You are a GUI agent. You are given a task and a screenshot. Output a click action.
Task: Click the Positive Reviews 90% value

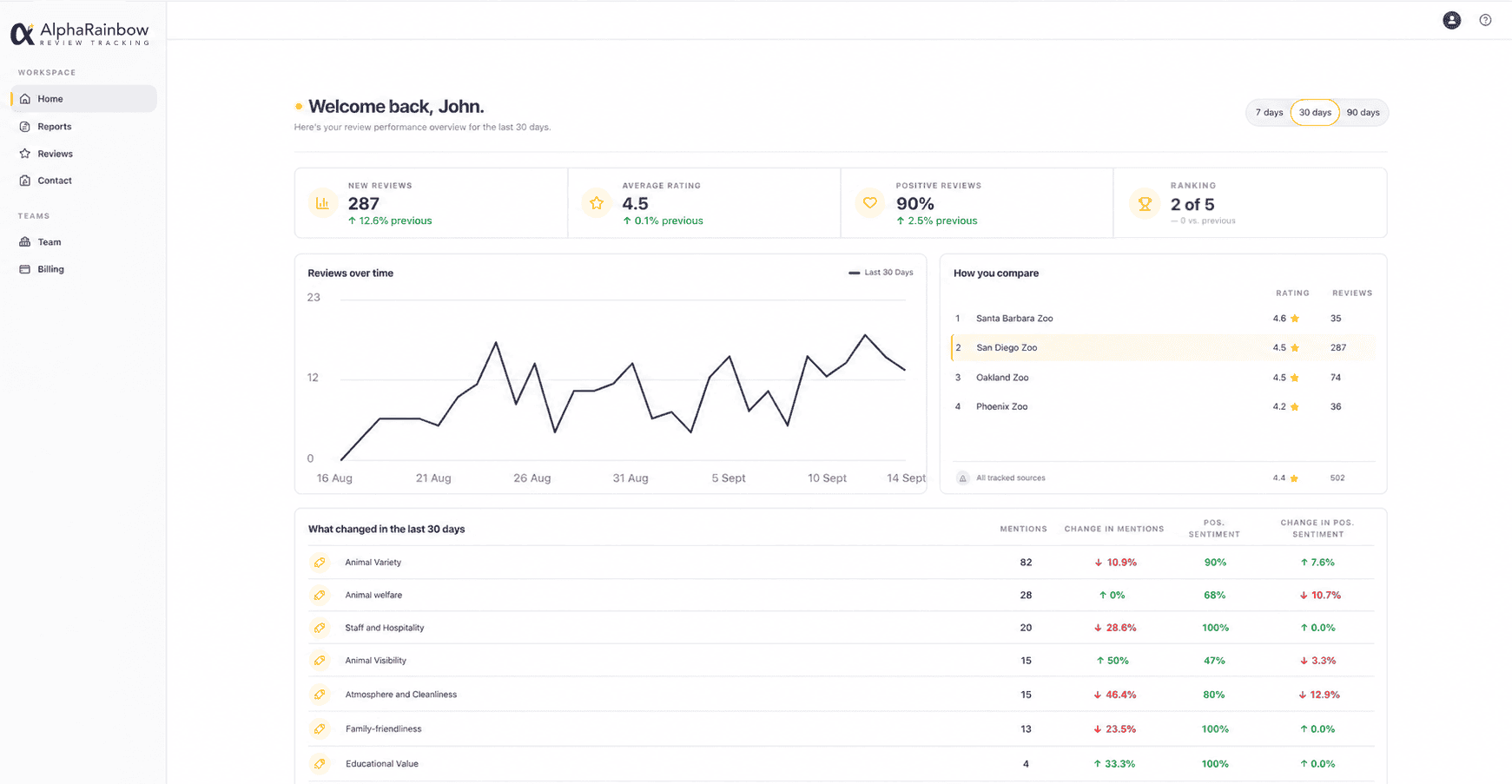(x=915, y=204)
